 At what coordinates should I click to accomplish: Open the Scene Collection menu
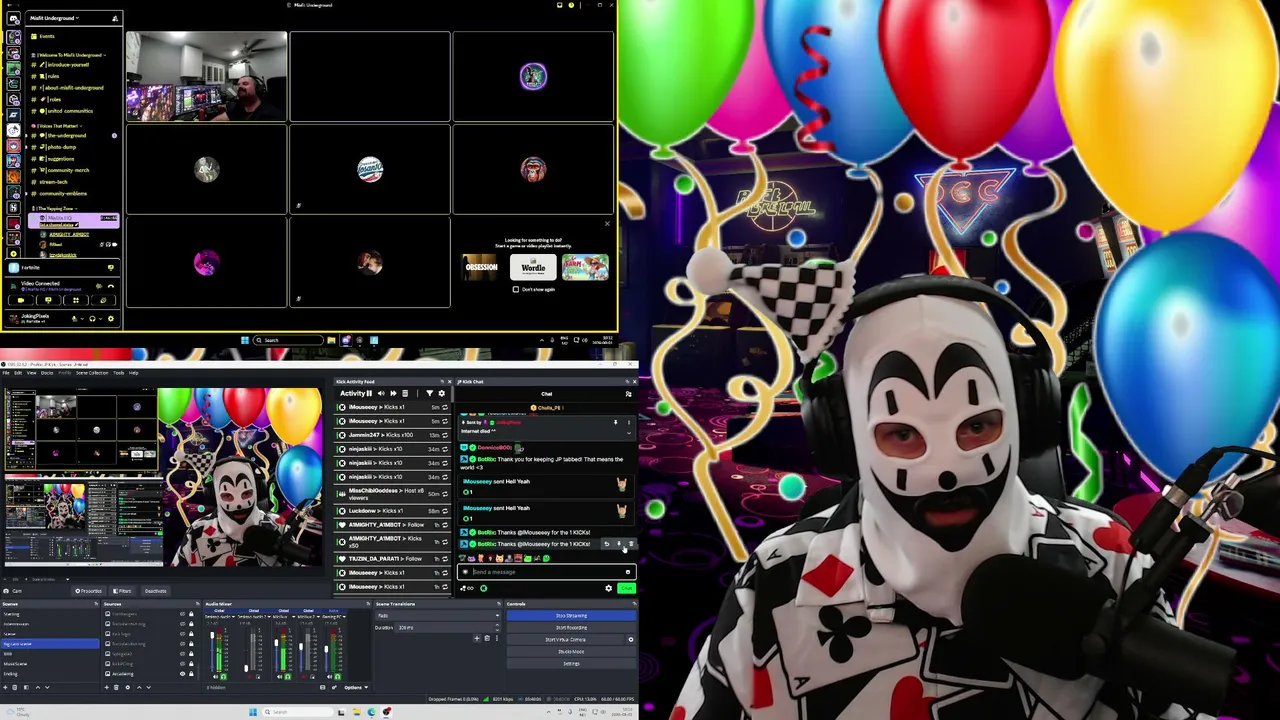pos(92,373)
